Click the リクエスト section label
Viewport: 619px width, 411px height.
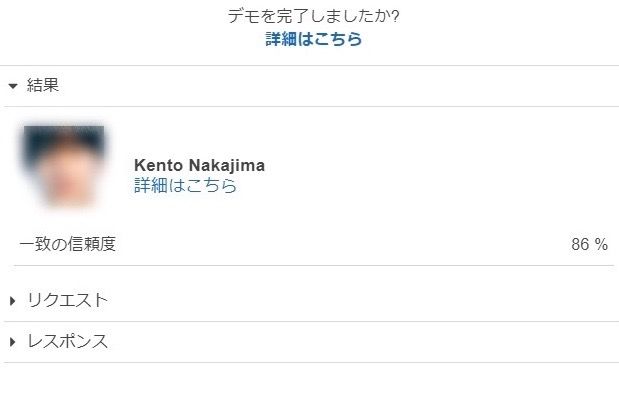[67, 301]
